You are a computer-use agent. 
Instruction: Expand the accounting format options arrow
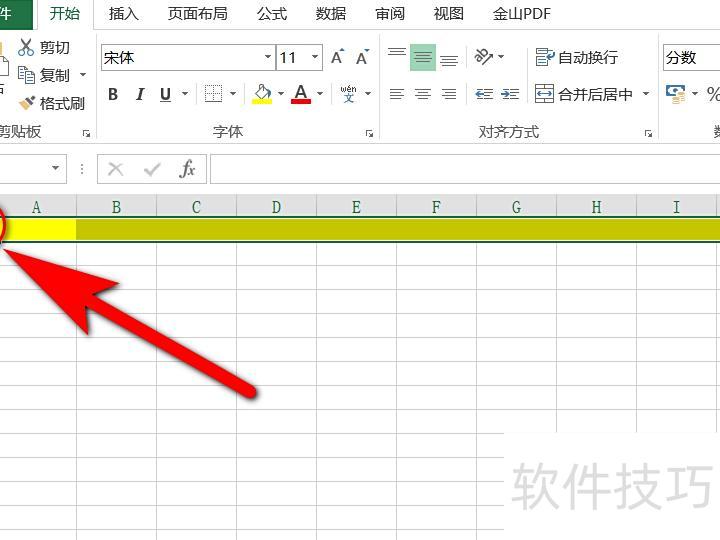coord(695,94)
